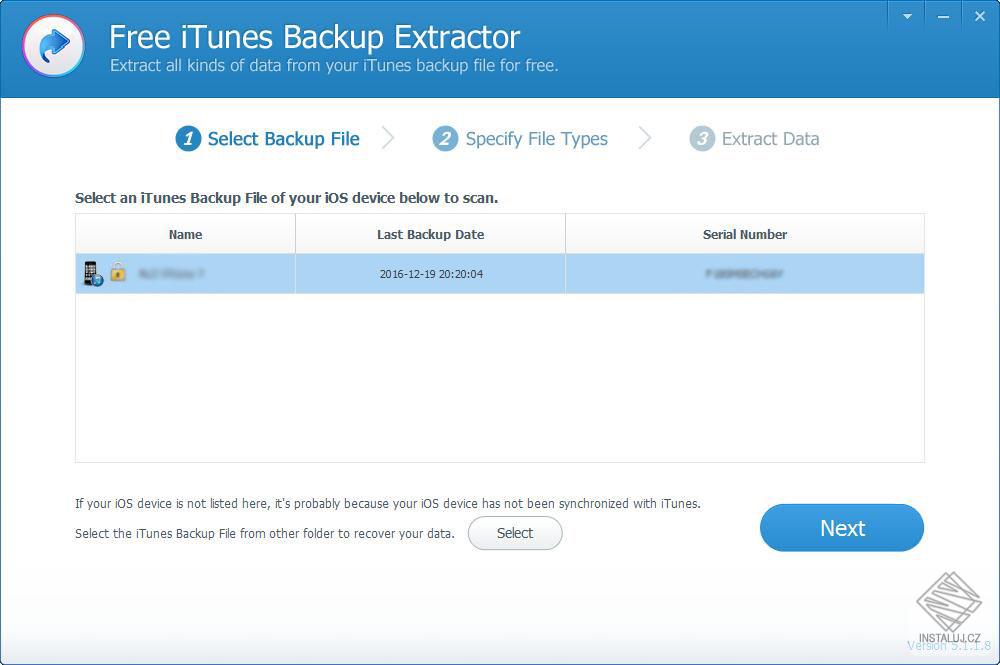Click the numbered circle for step 3
The width and height of the screenshot is (1000, 665).
[700, 139]
